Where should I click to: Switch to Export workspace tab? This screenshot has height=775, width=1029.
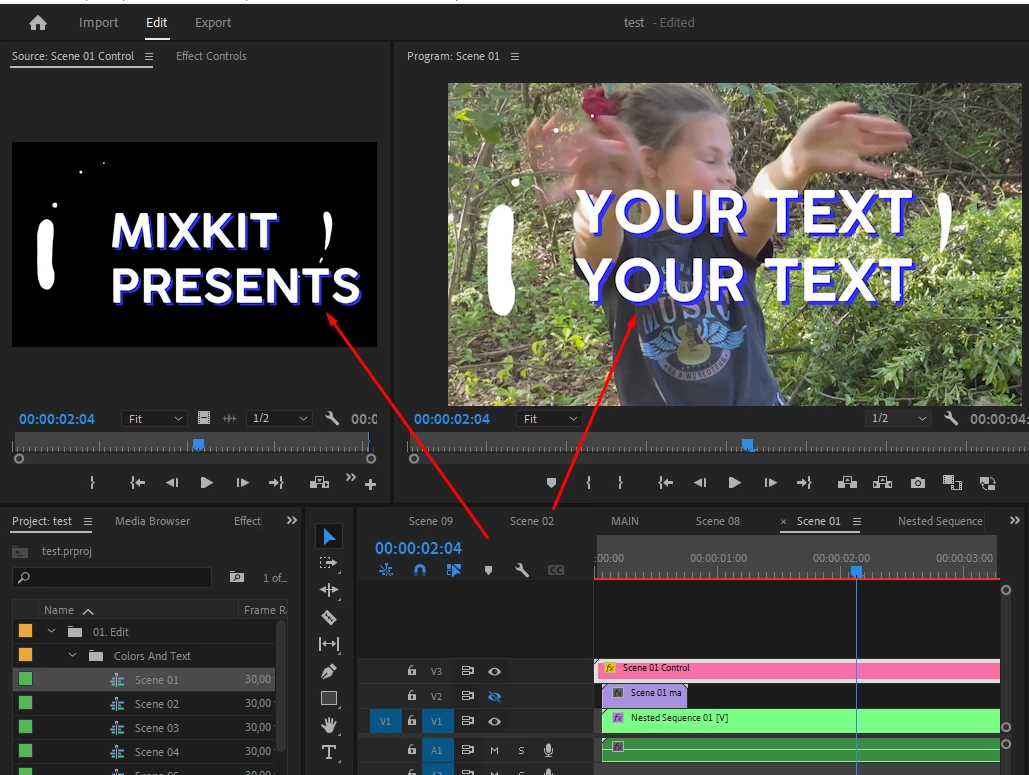click(213, 22)
